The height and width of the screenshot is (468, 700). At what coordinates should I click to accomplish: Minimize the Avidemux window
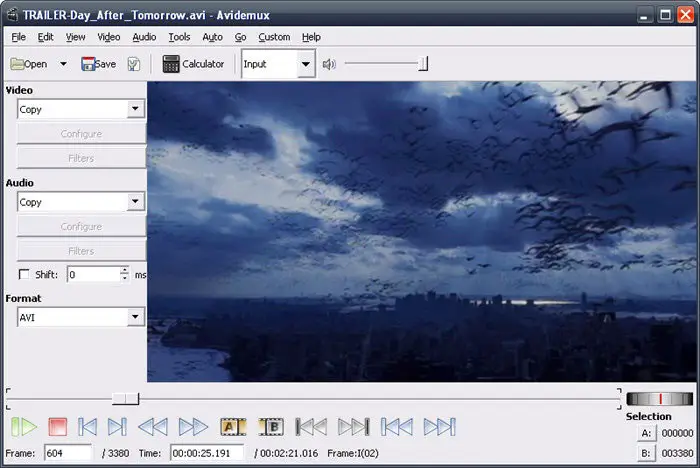point(643,15)
